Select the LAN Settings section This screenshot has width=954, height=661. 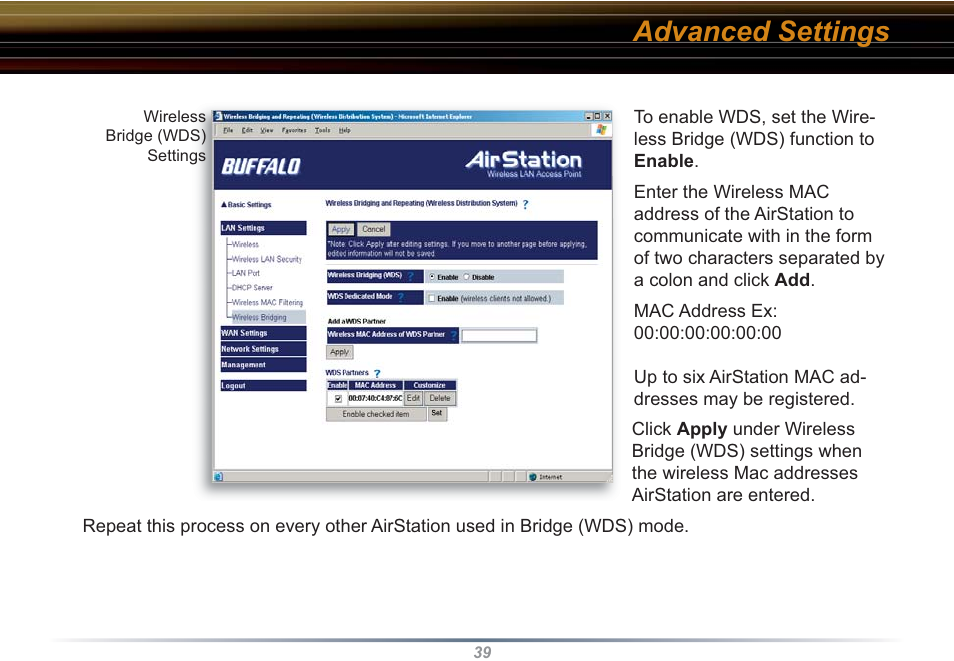263,228
